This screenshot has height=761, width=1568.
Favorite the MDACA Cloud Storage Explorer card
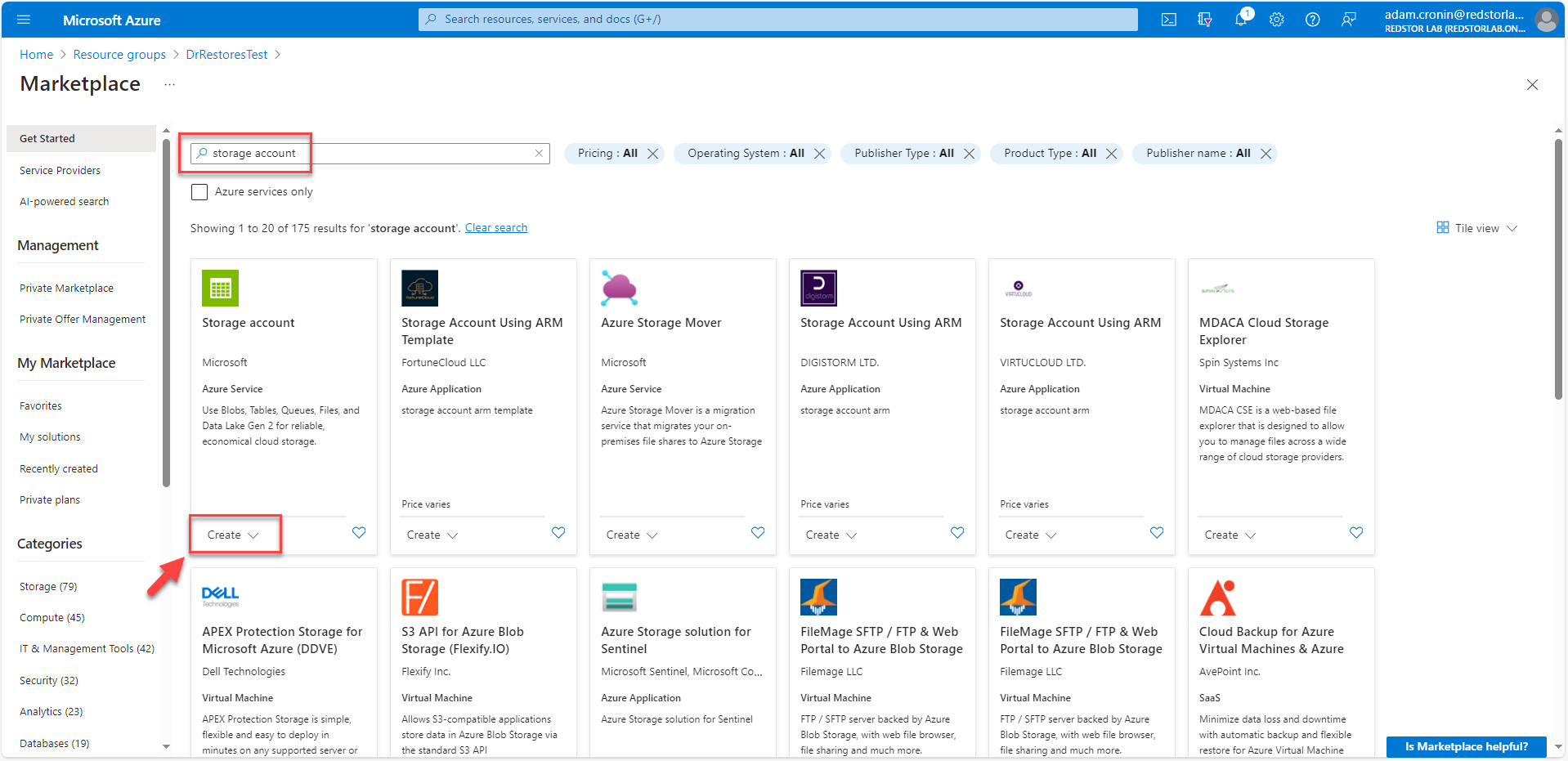tap(1356, 533)
